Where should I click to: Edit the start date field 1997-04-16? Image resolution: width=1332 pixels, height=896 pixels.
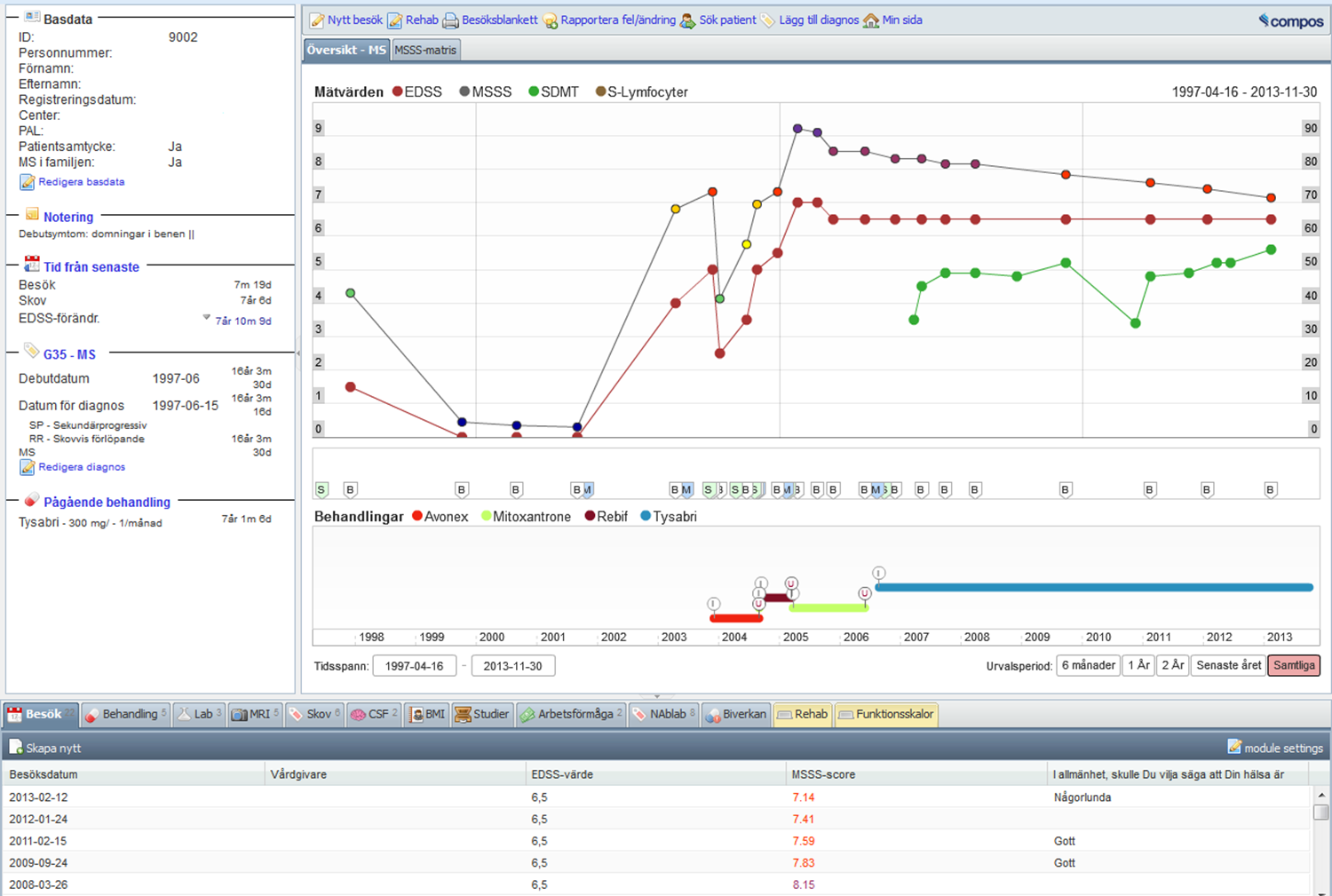coord(415,666)
